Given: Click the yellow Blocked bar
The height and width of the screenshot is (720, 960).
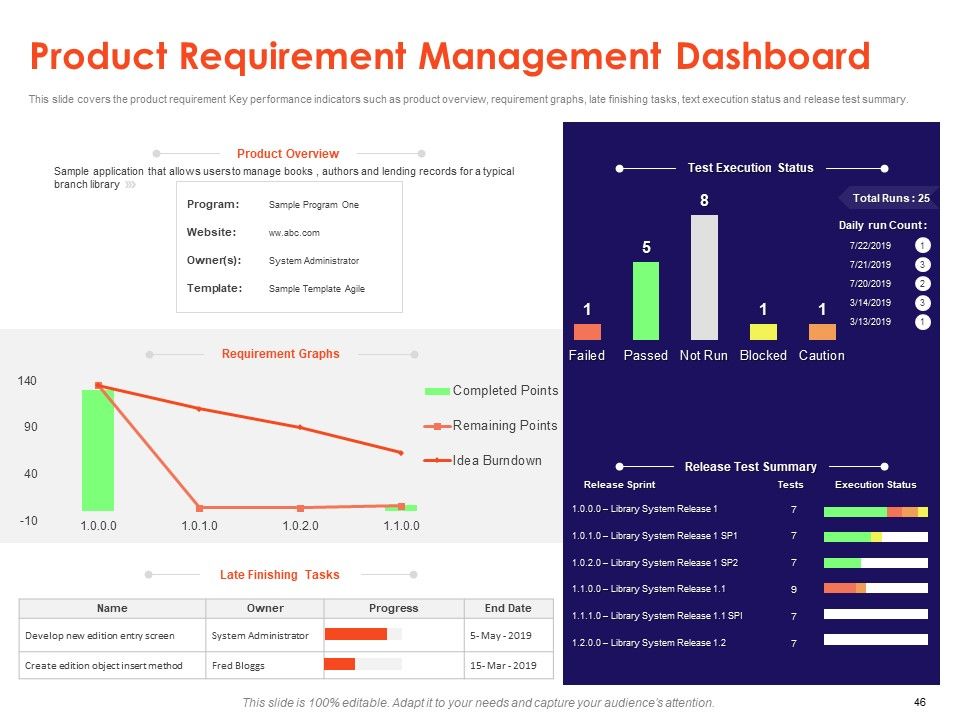Looking at the screenshot, I should 763,332.
